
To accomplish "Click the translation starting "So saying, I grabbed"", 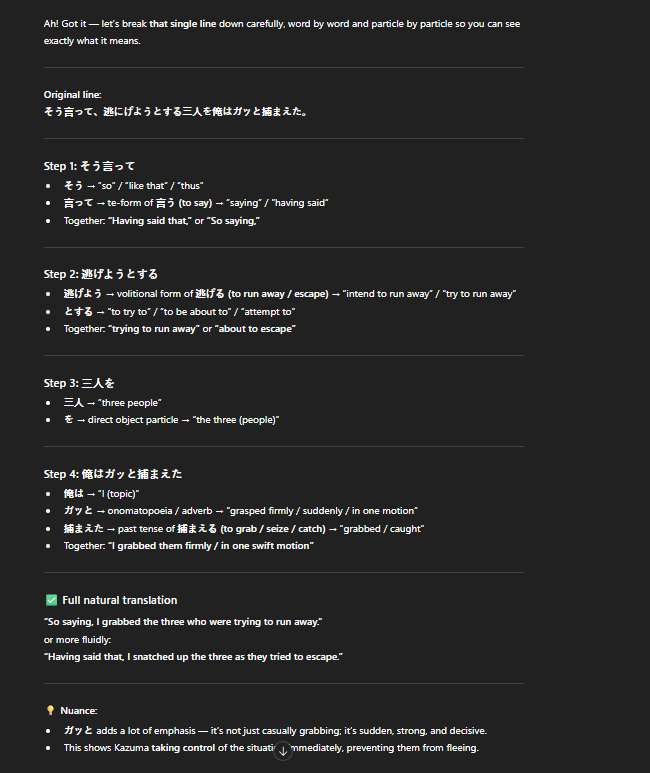I will pos(183,622).
